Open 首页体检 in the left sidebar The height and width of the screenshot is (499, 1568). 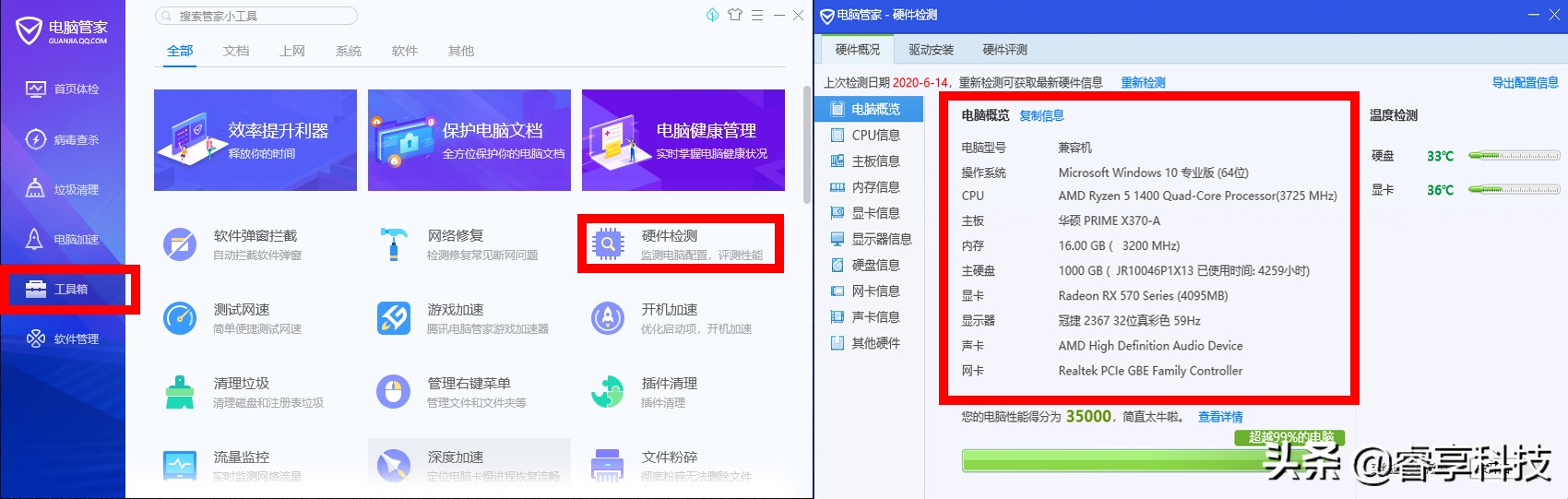click(x=63, y=89)
